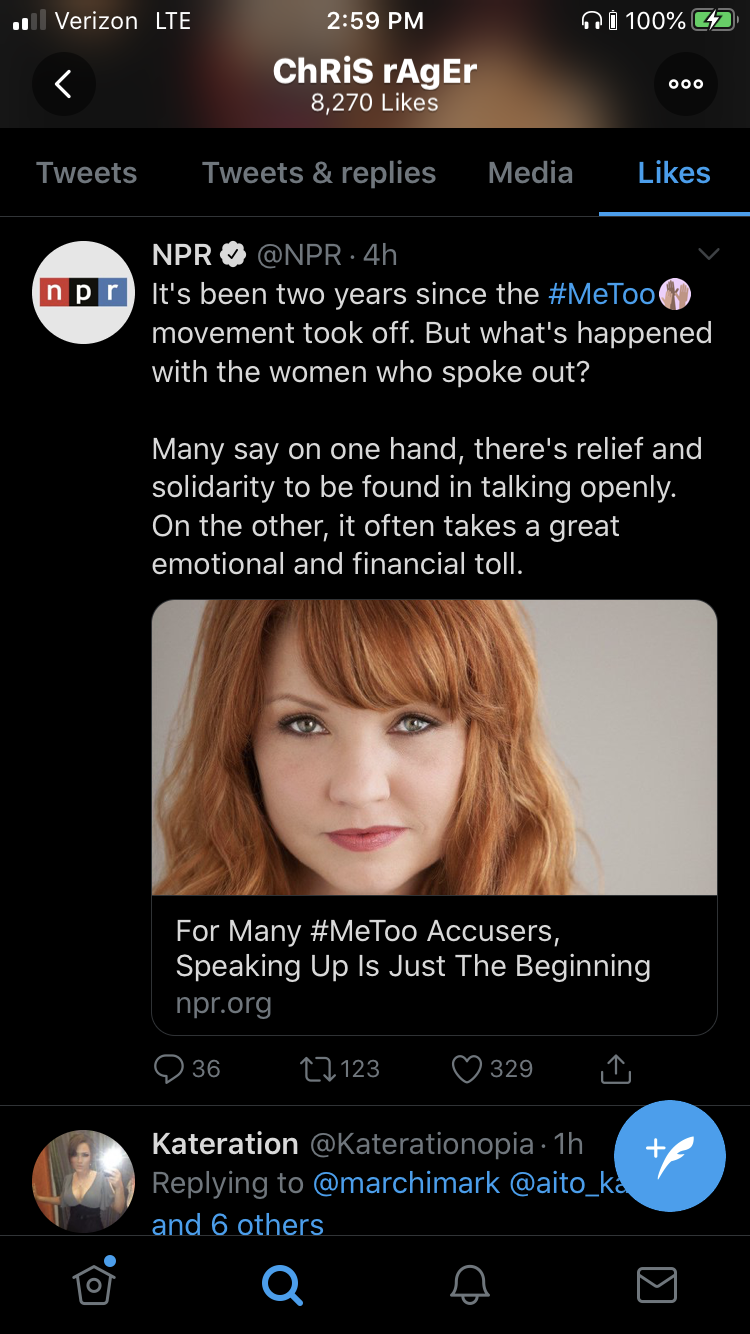Share the NPR tweet

coord(616,1069)
